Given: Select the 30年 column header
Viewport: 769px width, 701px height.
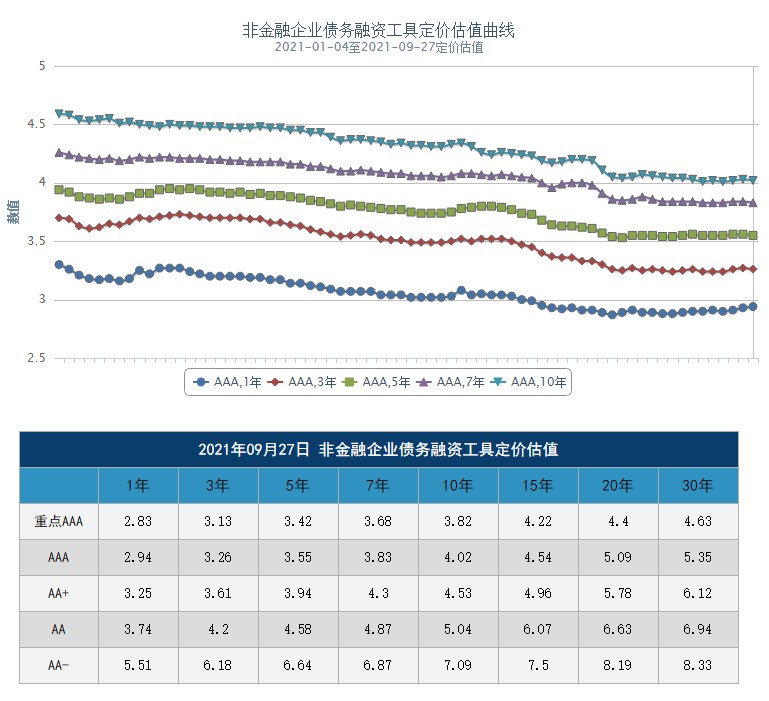Looking at the screenshot, I should coord(698,486).
